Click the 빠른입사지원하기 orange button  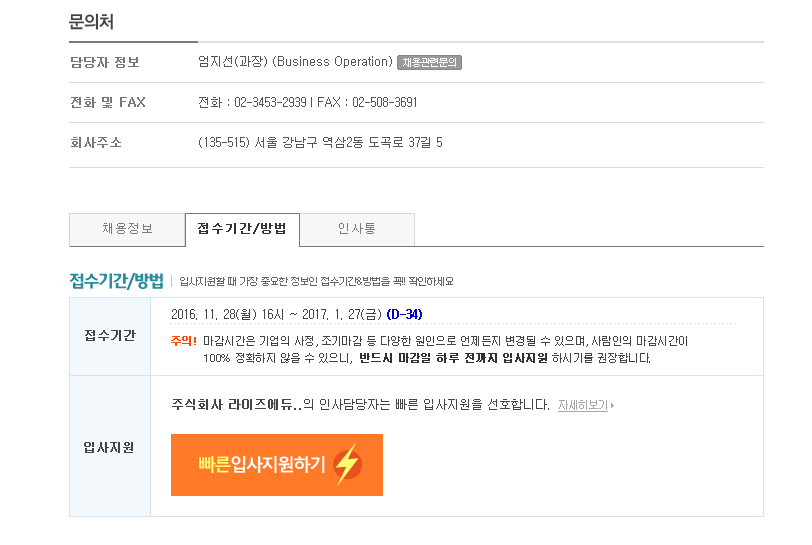pyautogui.click(x=277, y=465)
